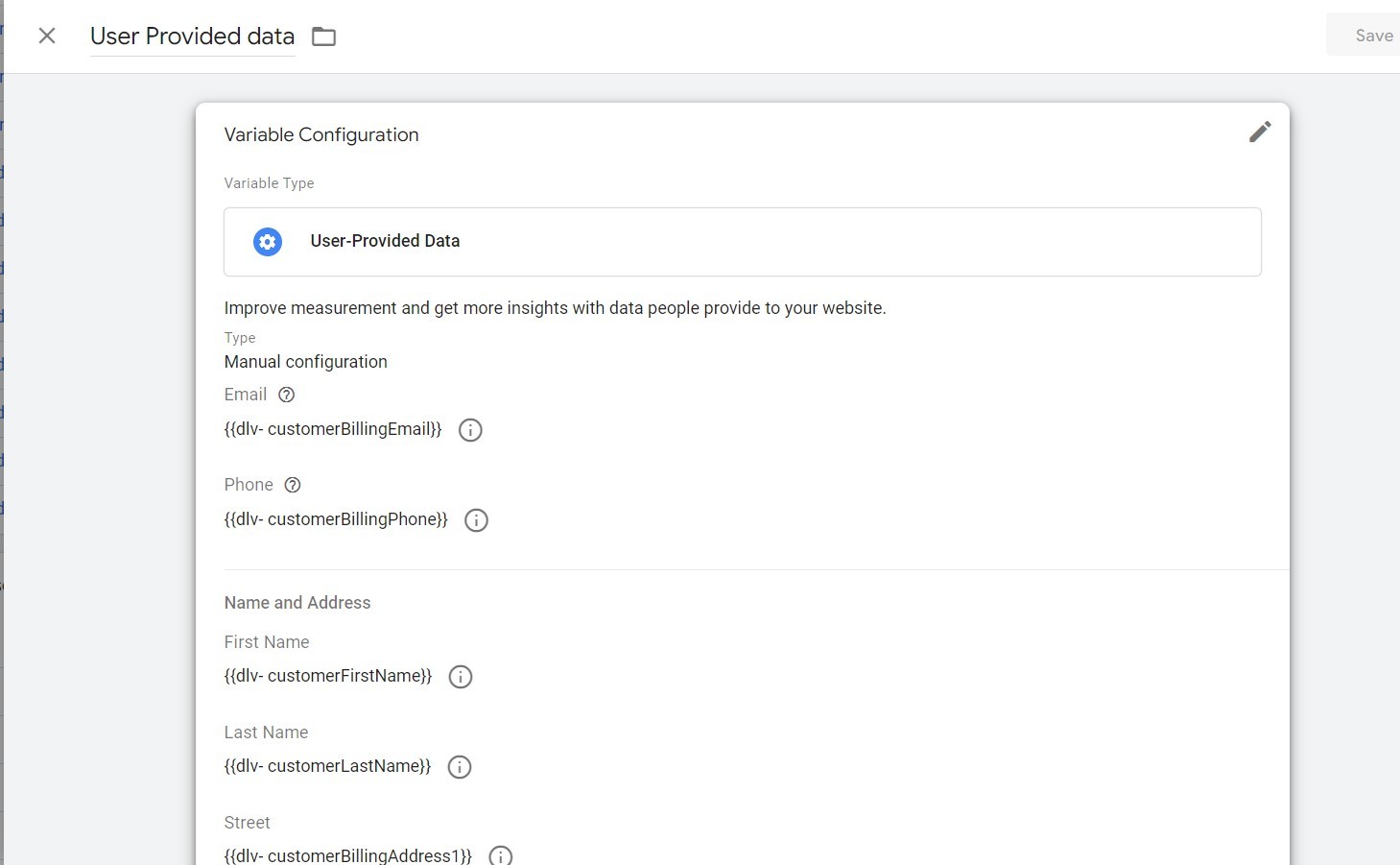Open the Email help question mark
1400x865 pixels.
[x=286, y=395]
